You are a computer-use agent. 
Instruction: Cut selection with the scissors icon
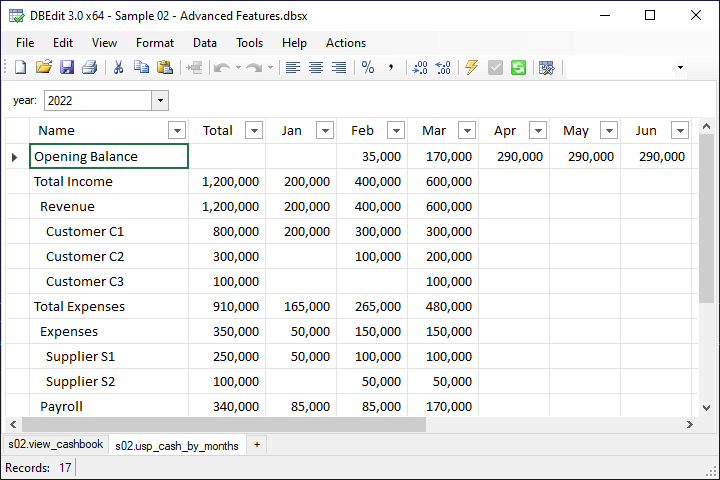coord(118,68)
